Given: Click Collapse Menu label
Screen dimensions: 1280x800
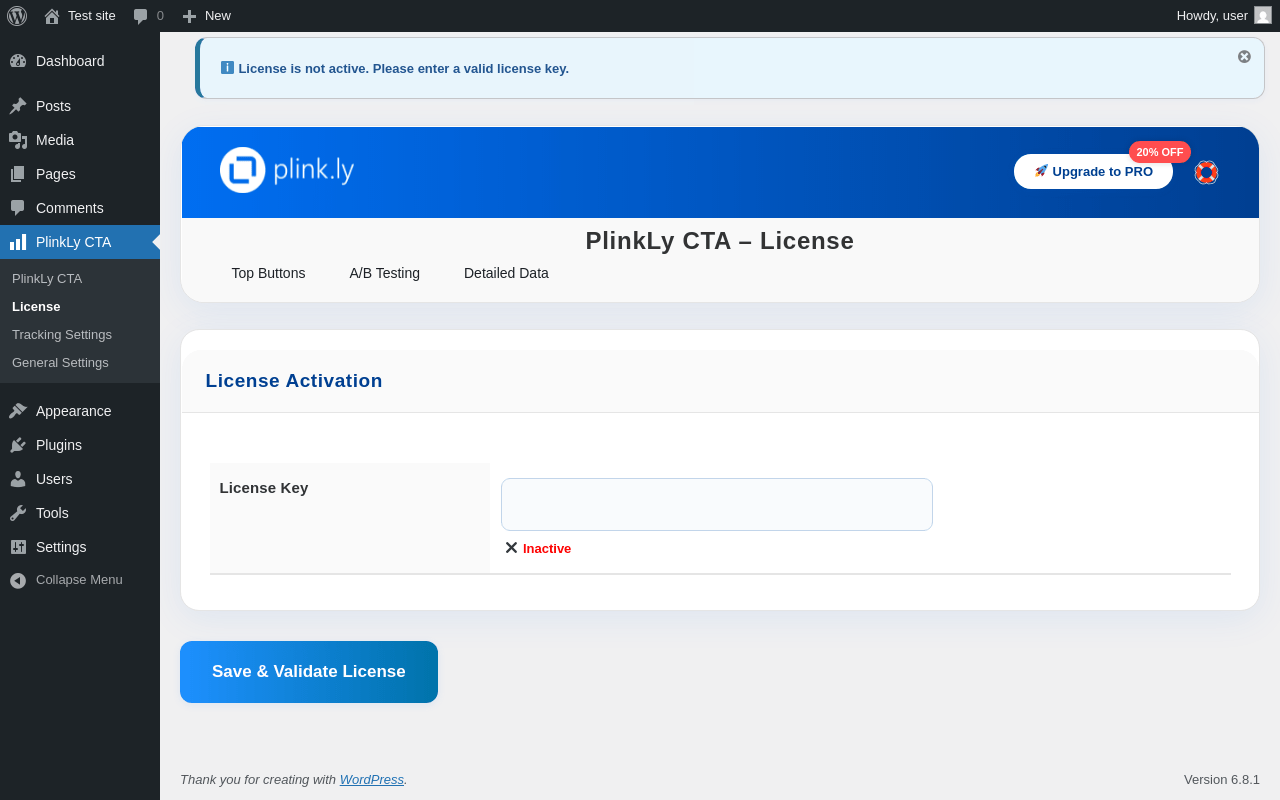Looking at the screenshot, I should coord(79,580).
